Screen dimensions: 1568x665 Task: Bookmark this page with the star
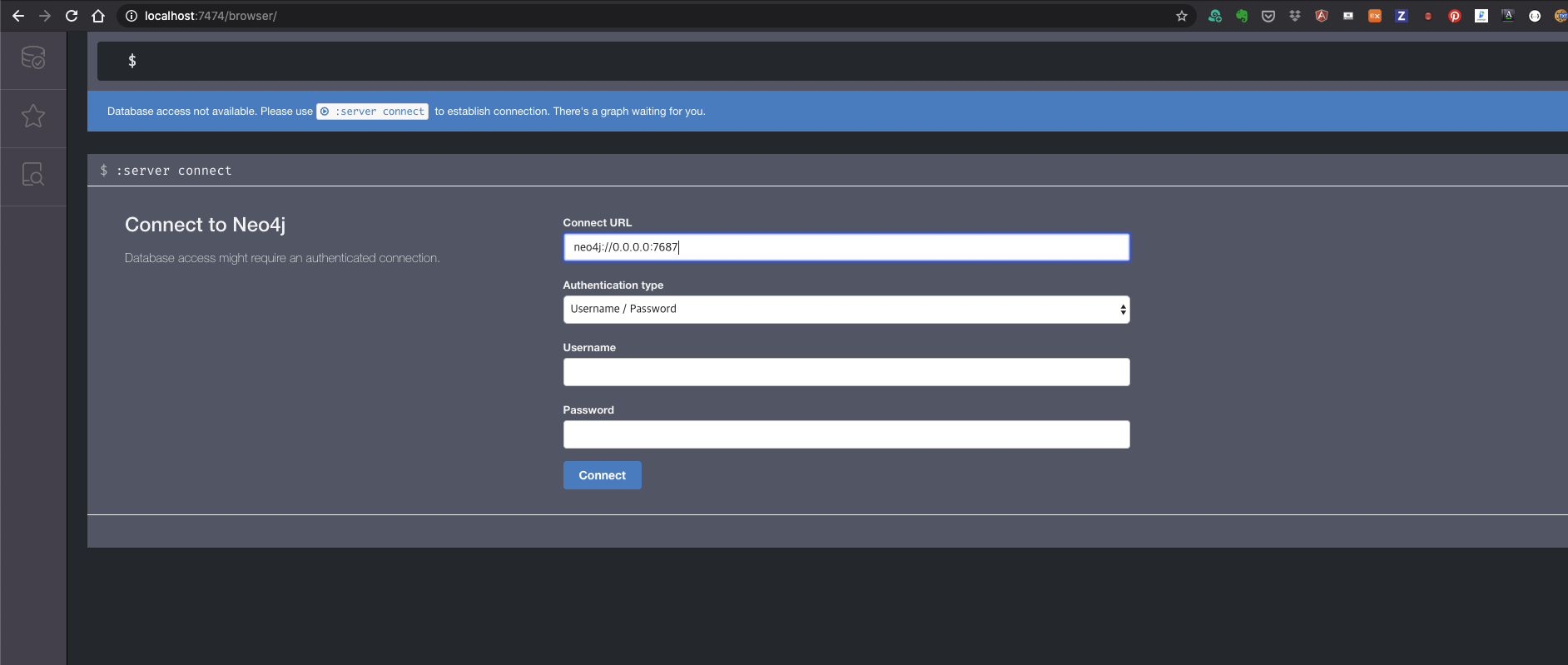[x=1182, y=16]
